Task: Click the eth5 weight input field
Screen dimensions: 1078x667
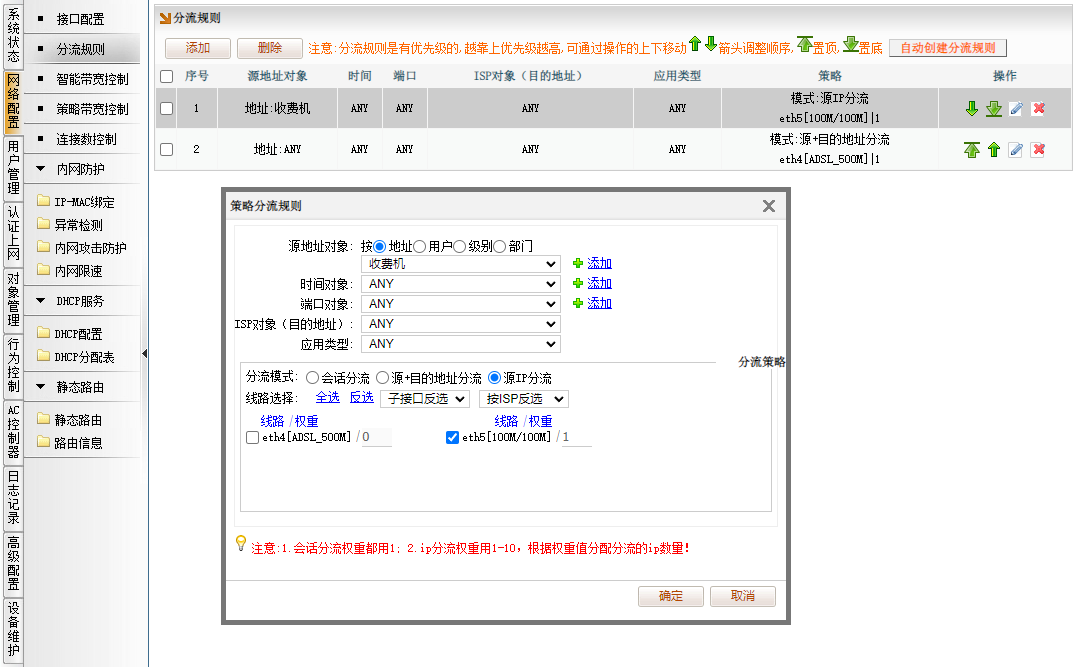Action: 577,438
